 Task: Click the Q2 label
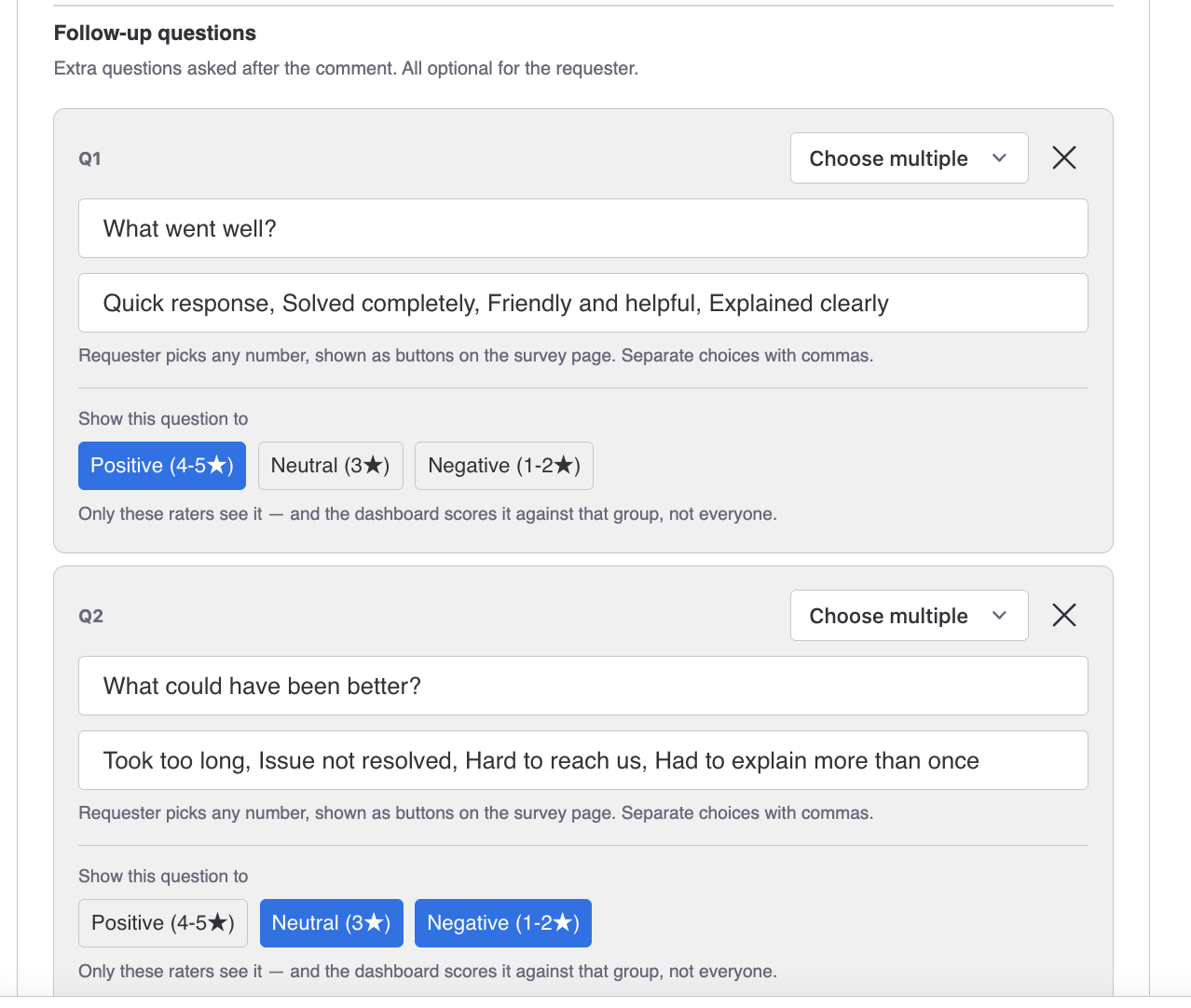pos(90,616)
